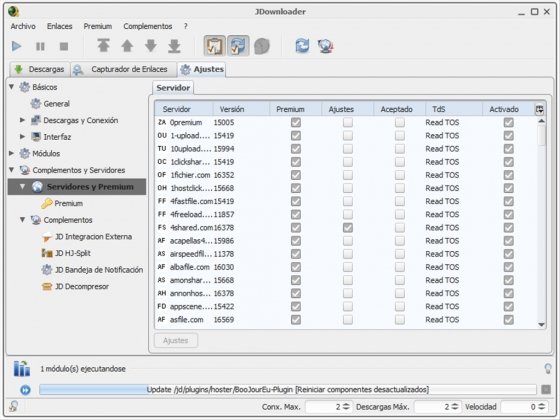560x420 pixels.
Task: Click the blue round update progress icon
Action: pyautogui.click(x=25, y=390)
